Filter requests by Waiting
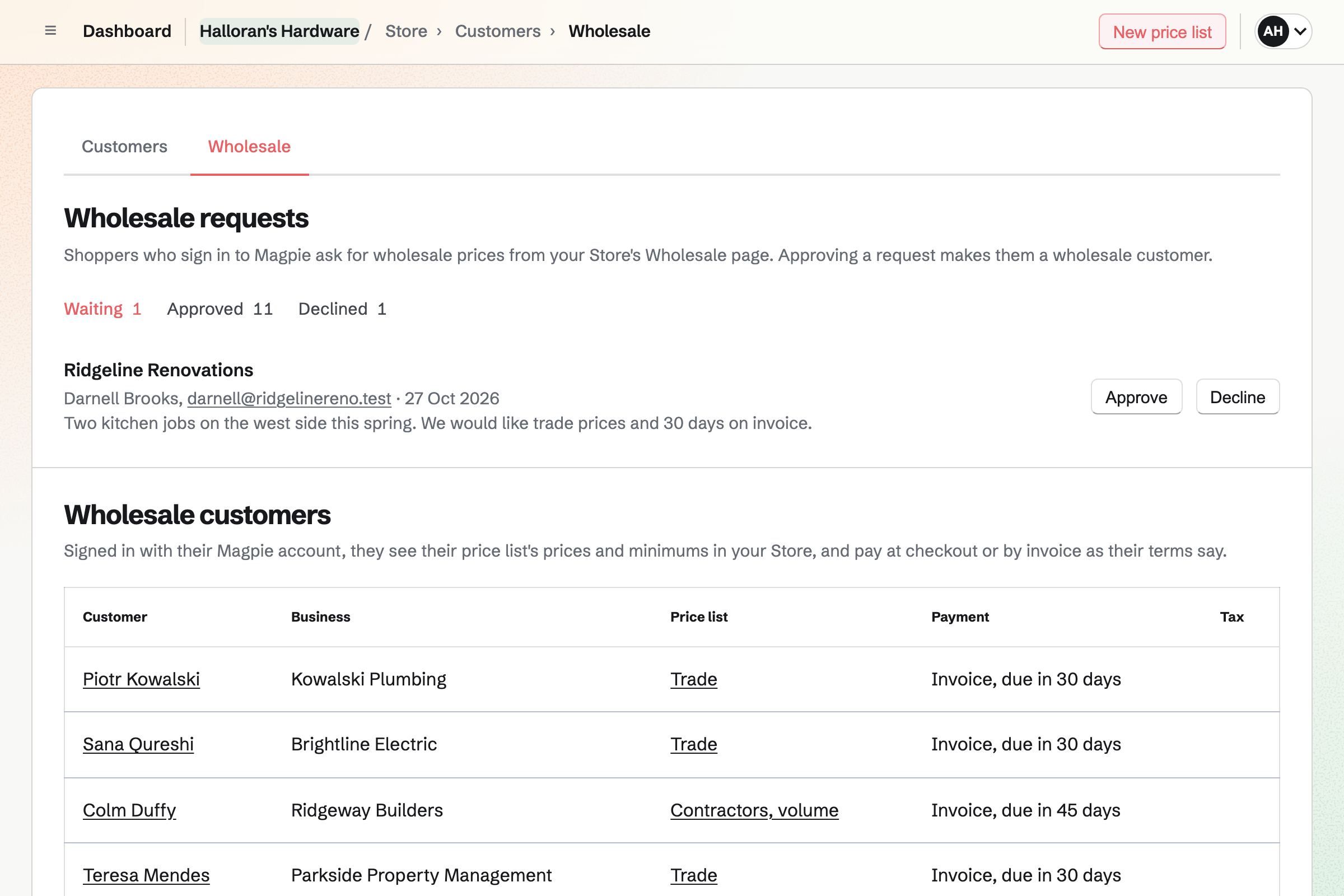The width and height of the screenshot is (1344, 896). coord(102,309)
